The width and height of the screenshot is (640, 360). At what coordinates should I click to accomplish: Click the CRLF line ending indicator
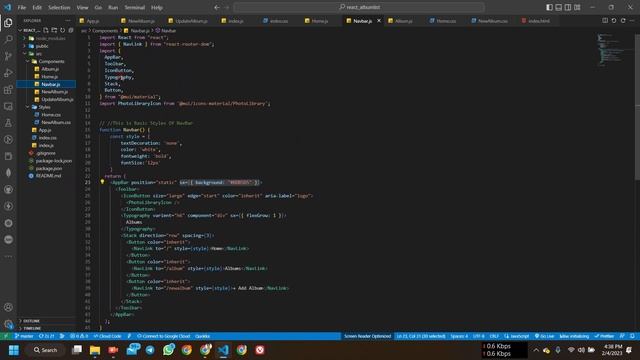[494, 336]
